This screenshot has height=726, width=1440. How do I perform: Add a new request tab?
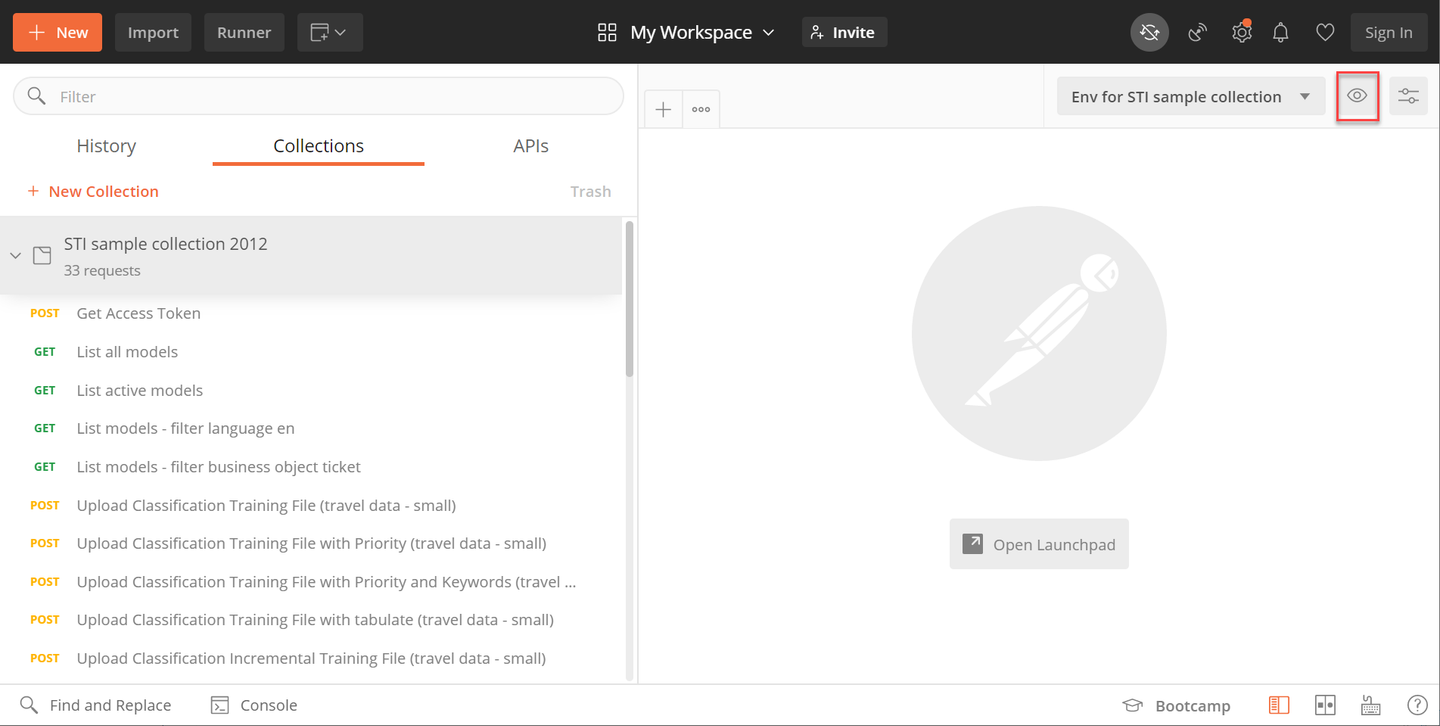tap(663, 109)
